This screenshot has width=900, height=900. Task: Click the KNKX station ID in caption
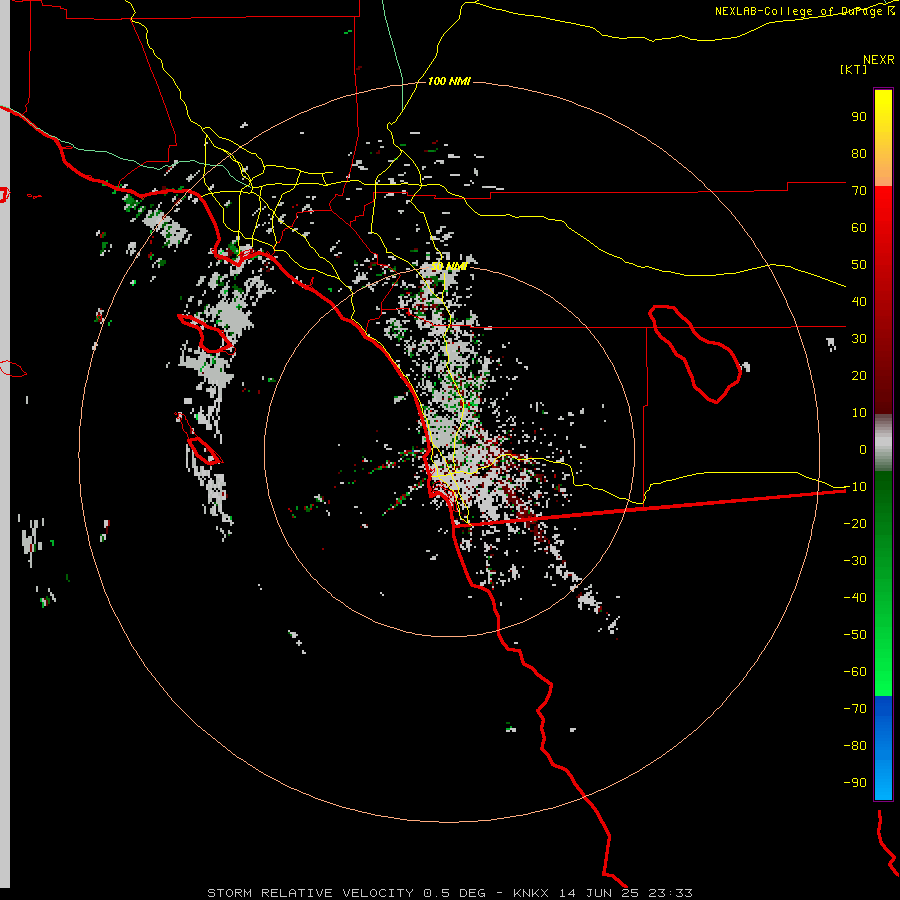(531, 893)
